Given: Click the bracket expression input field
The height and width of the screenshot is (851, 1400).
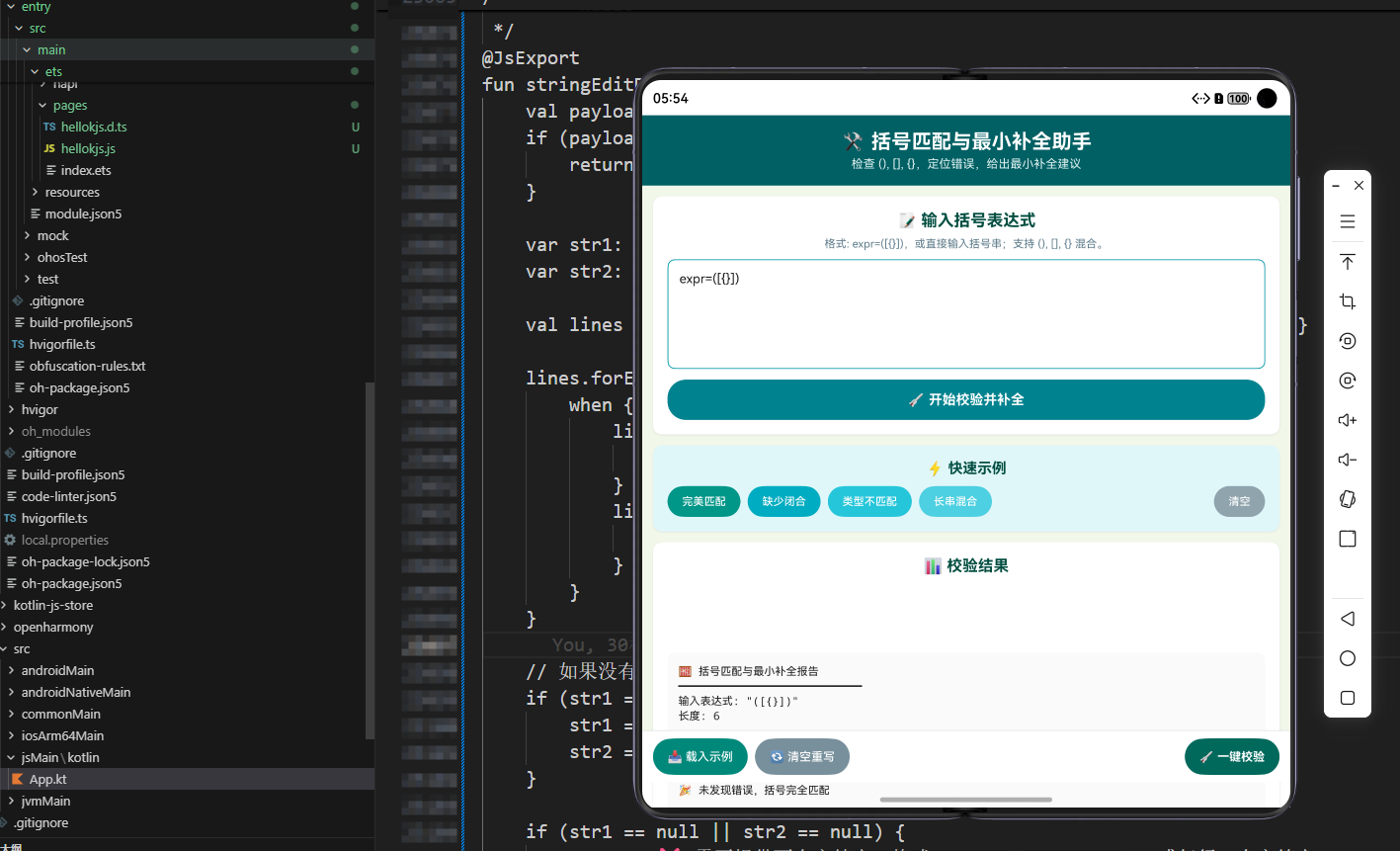Looking at the screenshot, I should (x=965, y=312).
